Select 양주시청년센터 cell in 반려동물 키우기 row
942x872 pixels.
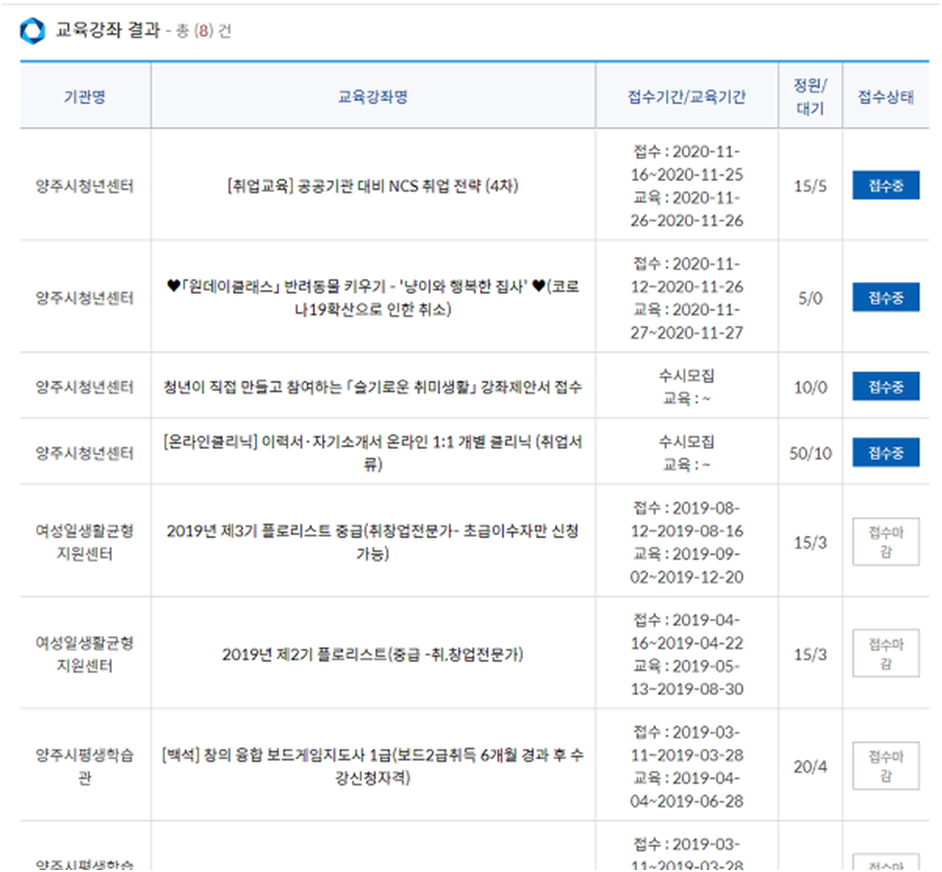coord(85,297)
